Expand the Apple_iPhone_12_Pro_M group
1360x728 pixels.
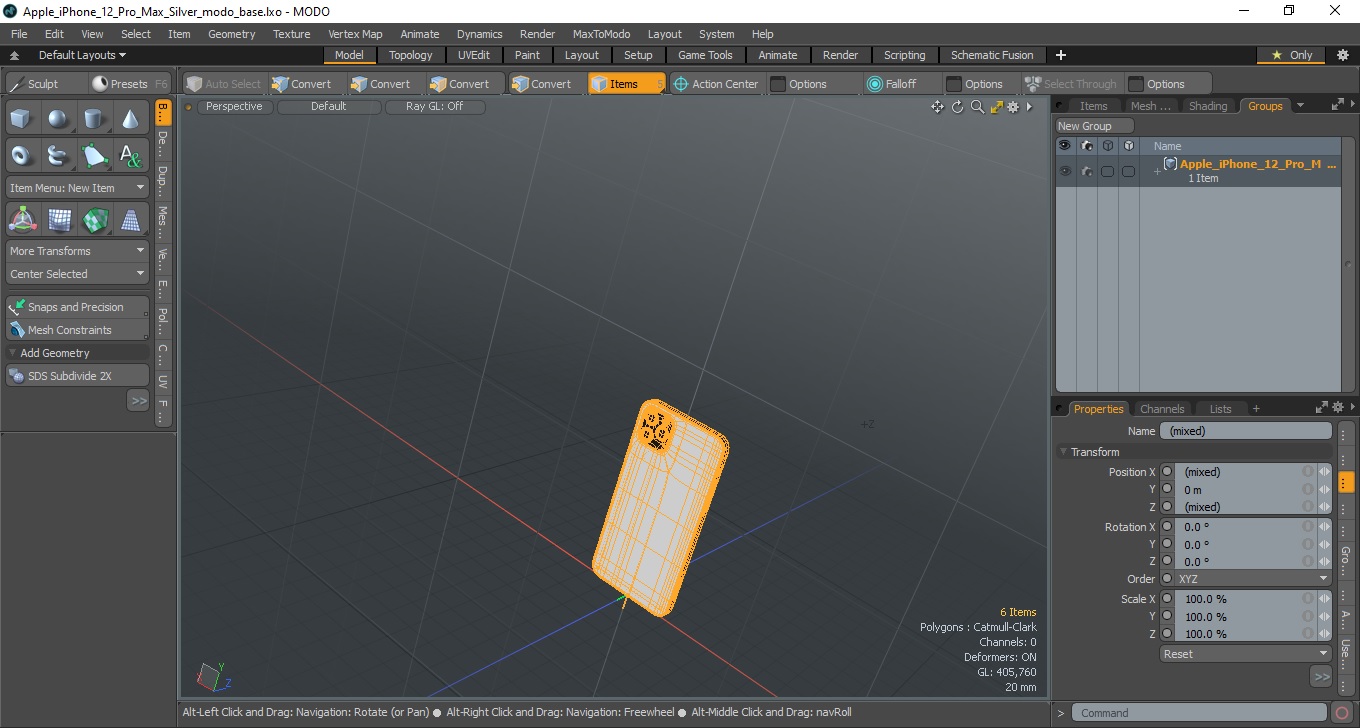pyautogui.click(x=1157, y=171)
